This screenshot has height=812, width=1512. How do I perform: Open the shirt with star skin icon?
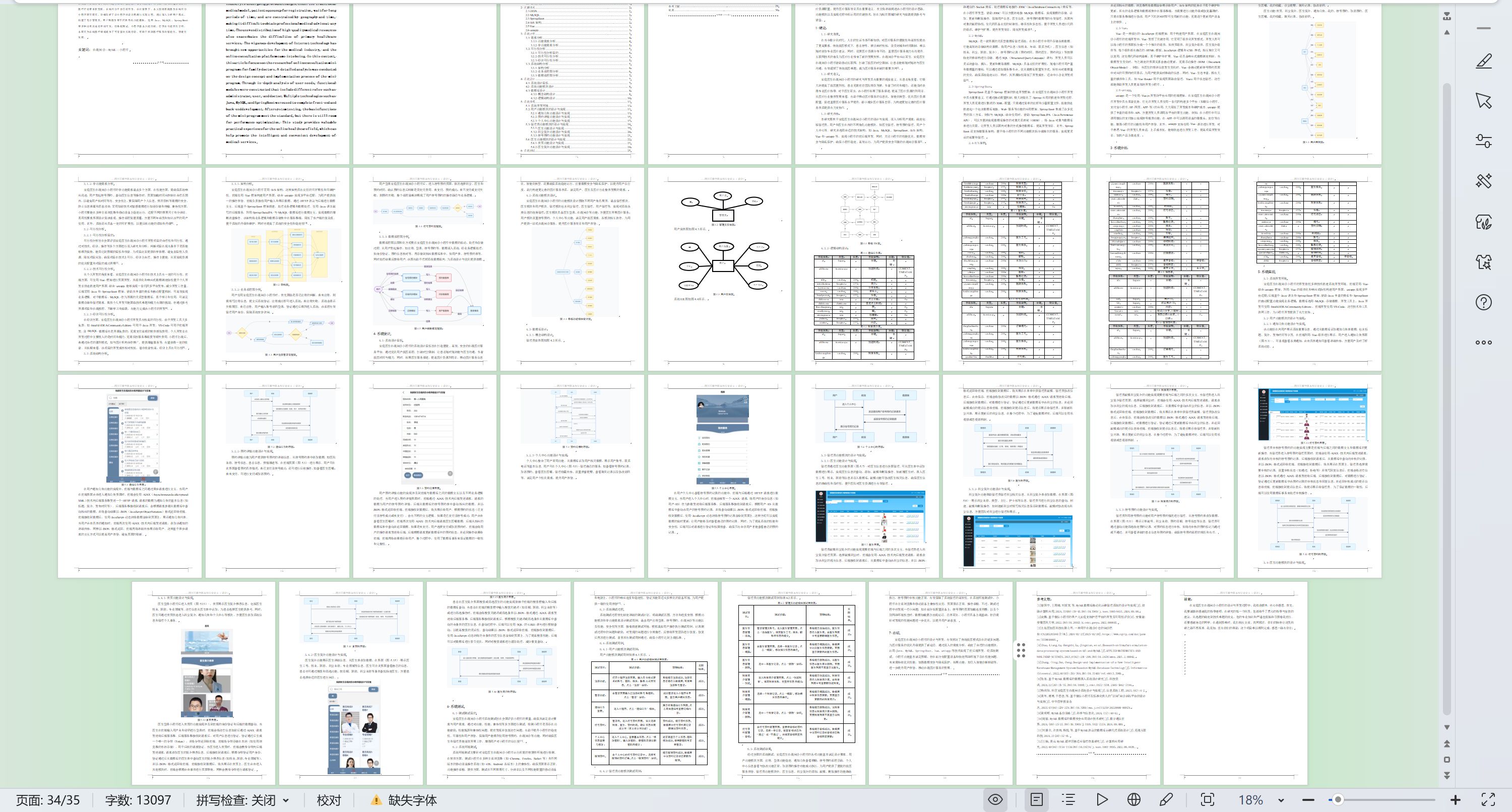(1483, 261)
